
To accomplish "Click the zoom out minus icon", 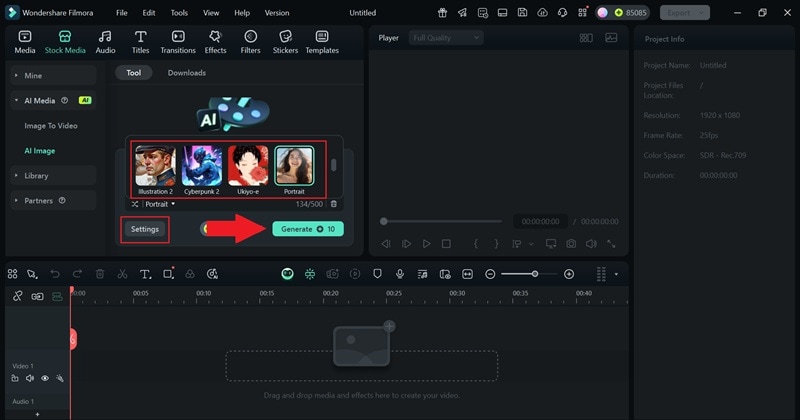I will click(x=490, y=274).
